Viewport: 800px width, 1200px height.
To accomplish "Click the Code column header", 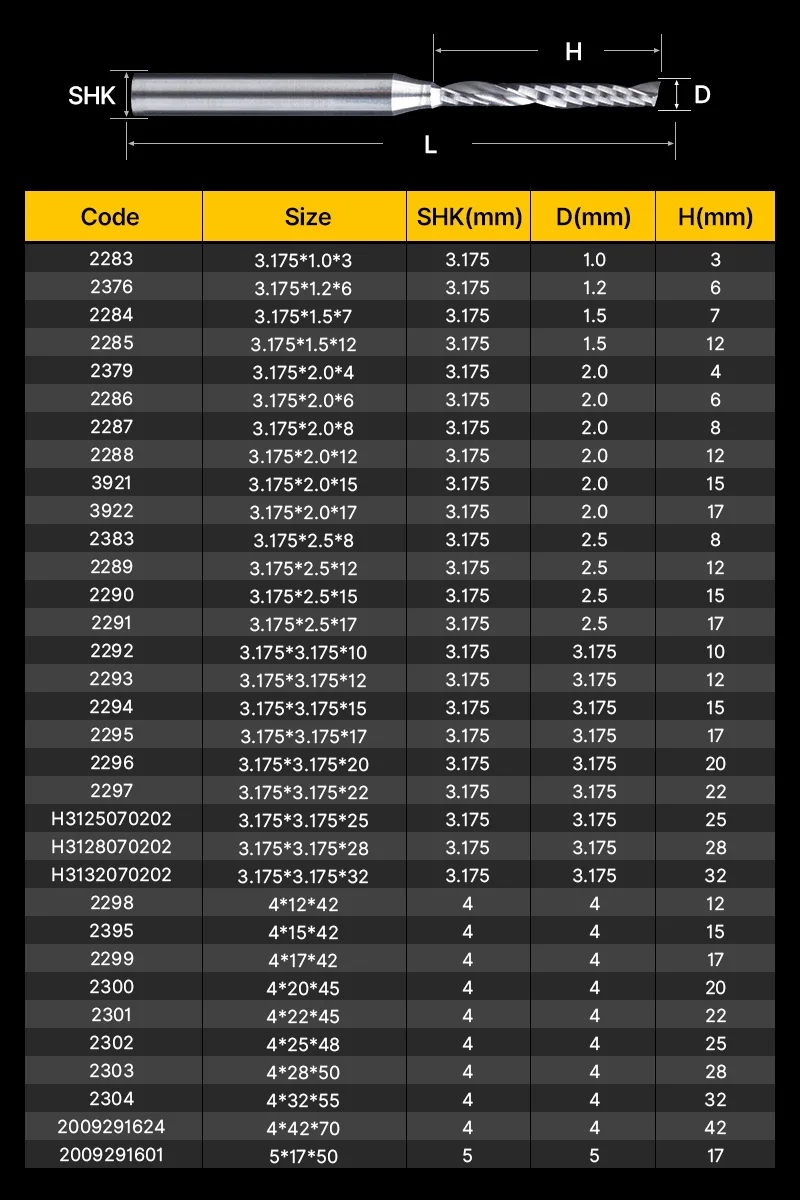I will (110, 217).
